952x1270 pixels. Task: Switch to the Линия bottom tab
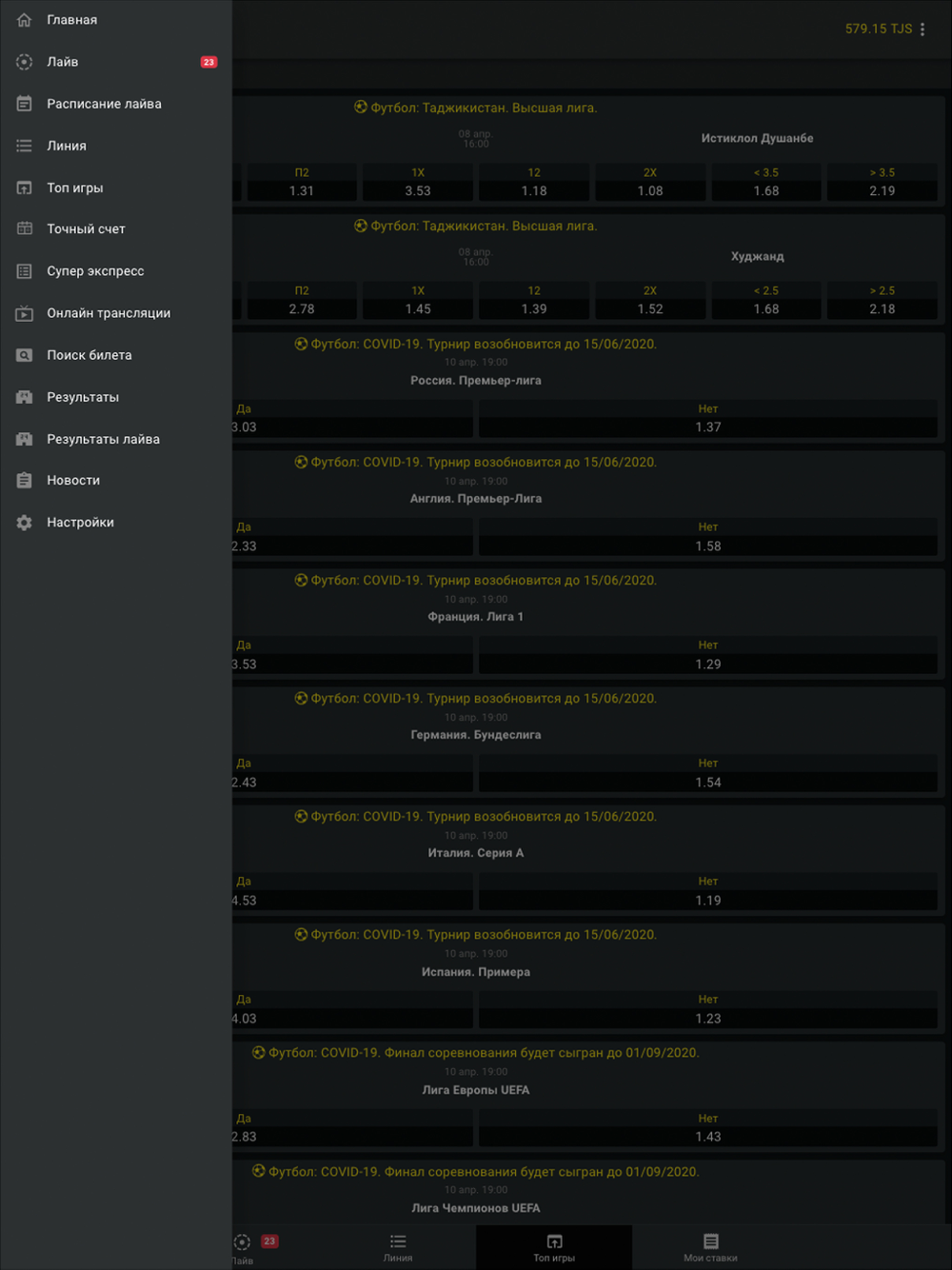pyautogui.click(x=398, y=1247)
